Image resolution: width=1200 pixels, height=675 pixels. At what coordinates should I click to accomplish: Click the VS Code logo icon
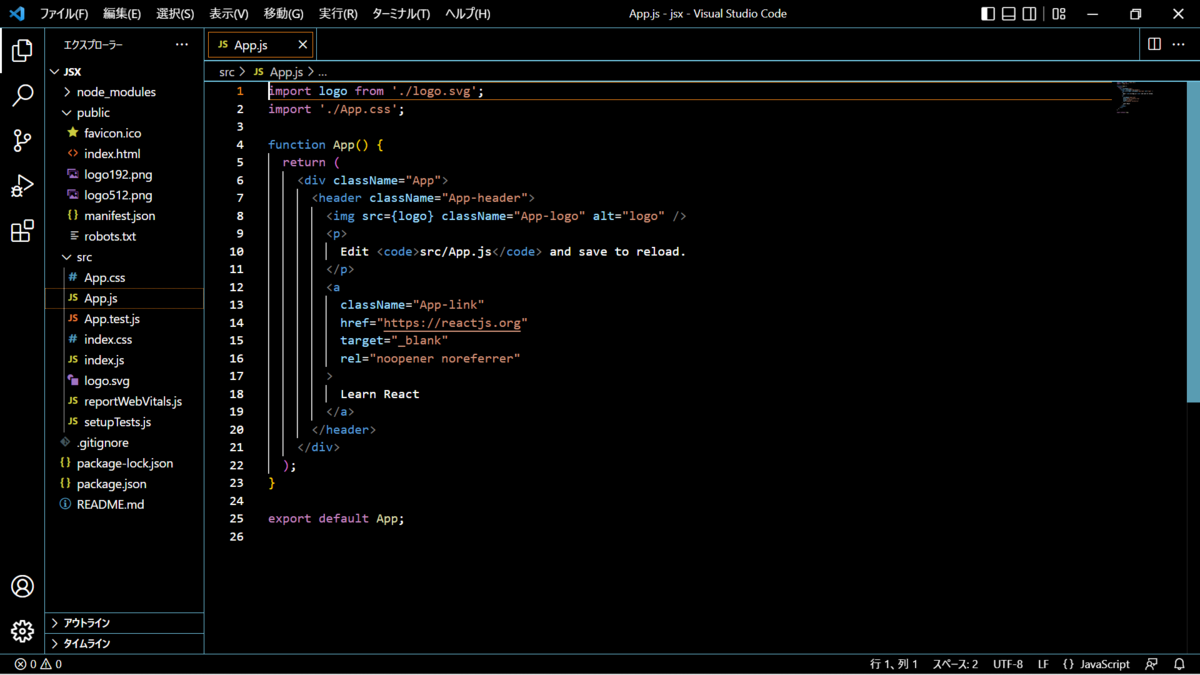coord(16,14)
